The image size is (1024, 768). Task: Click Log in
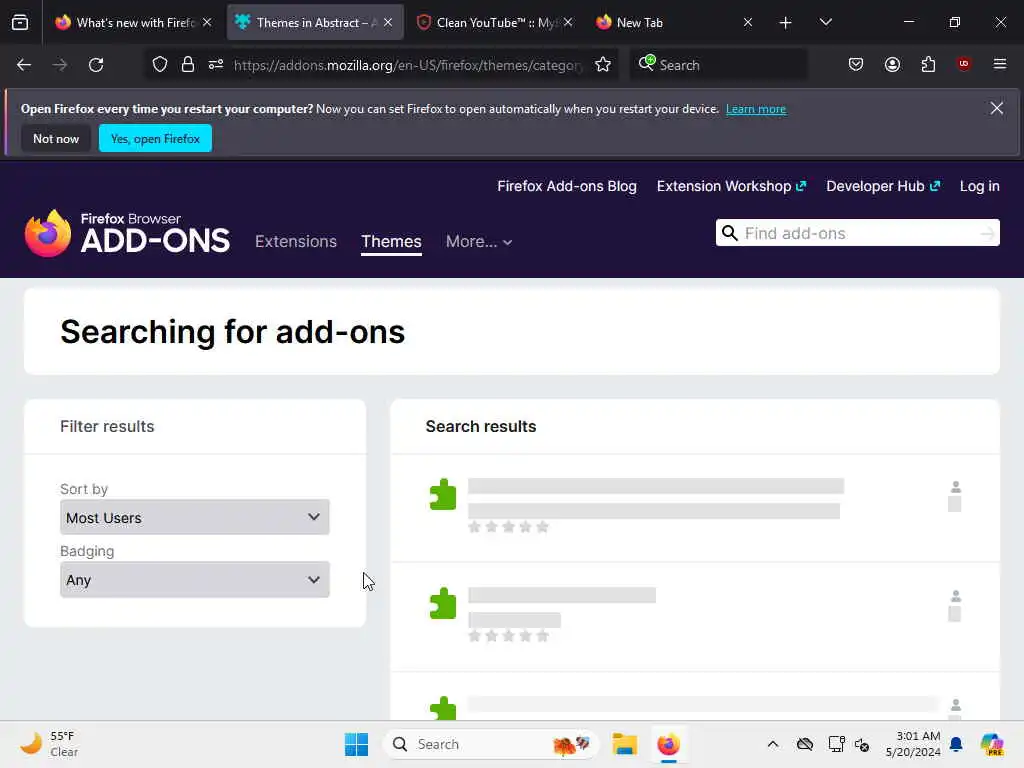(980, 186)
